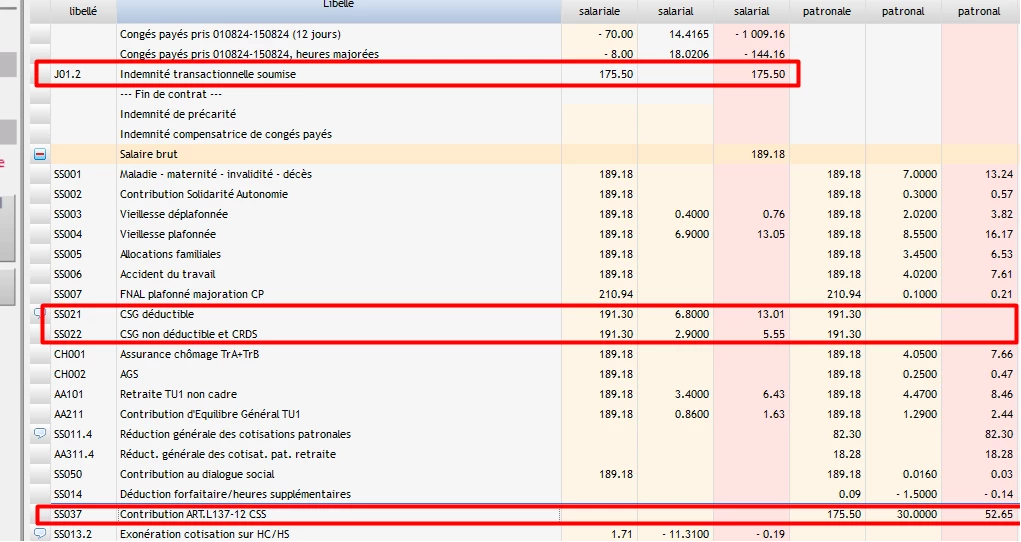Select salarial amount 13.05

pos(771,234)
